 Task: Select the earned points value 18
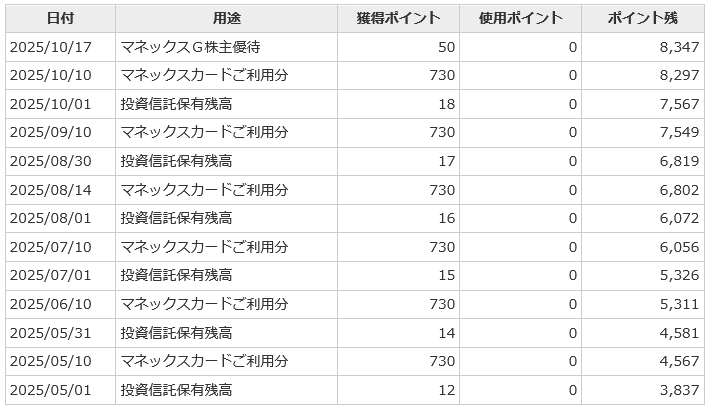click(446, 104)
